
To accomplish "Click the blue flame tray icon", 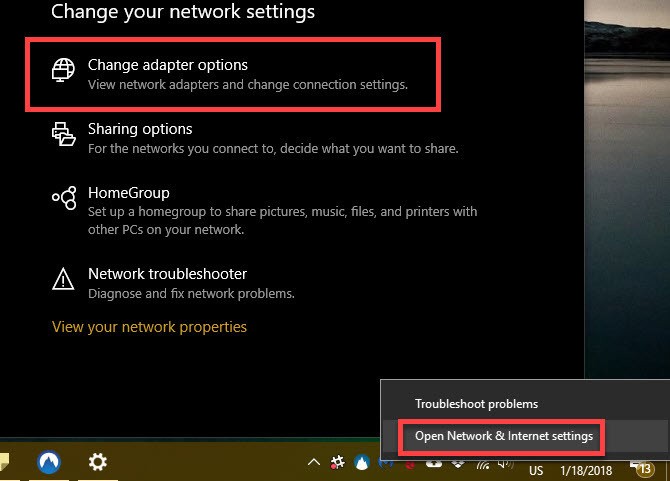I will 361,462.
